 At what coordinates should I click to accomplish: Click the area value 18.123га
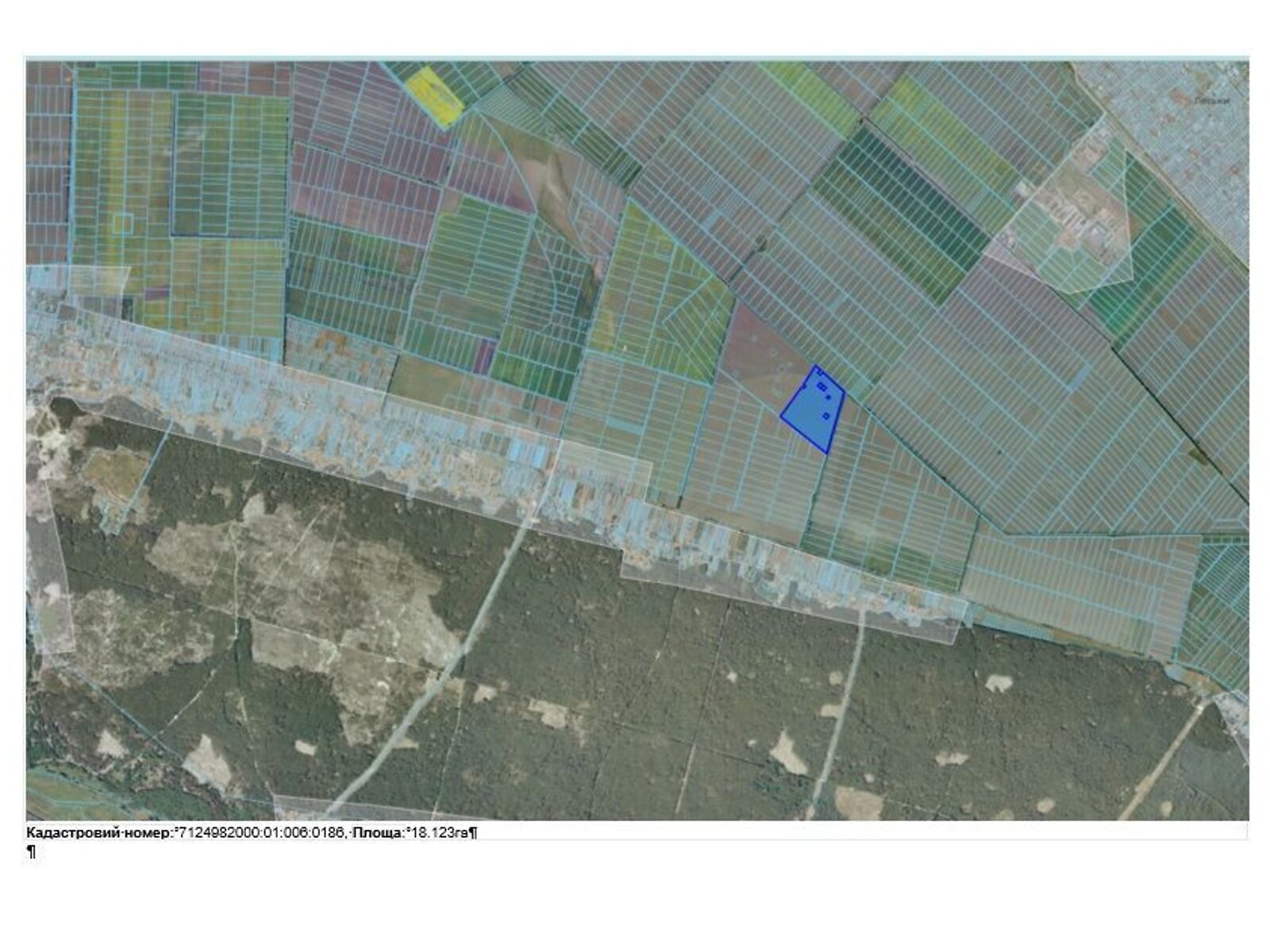438,832
